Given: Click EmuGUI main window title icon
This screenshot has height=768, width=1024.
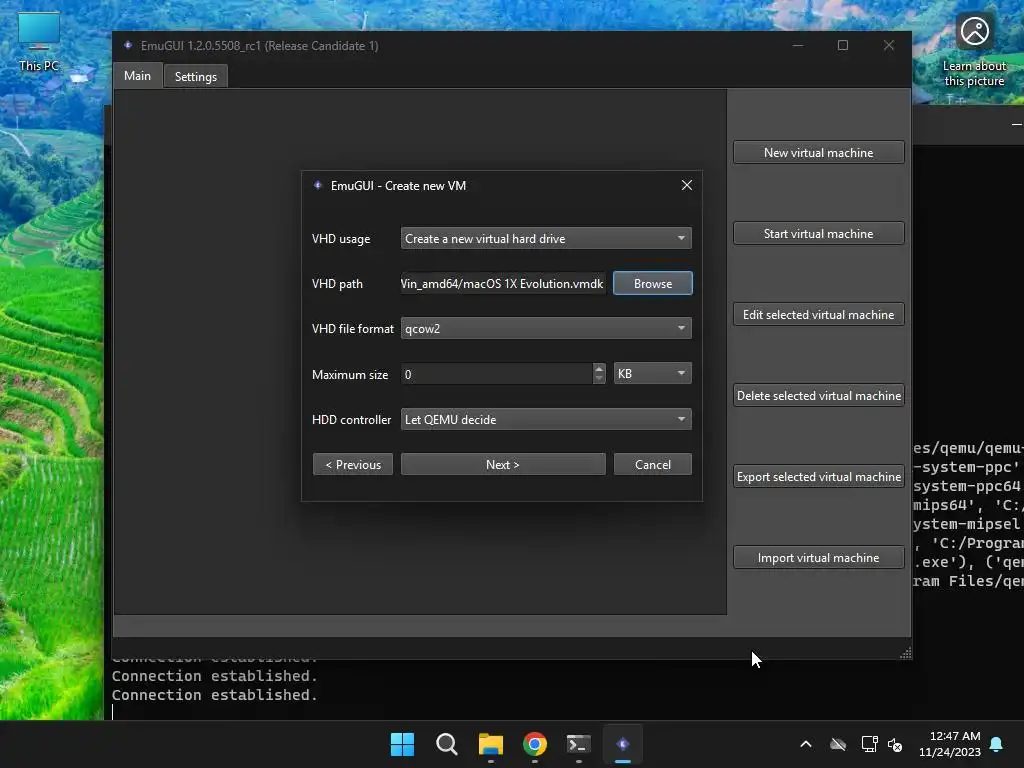Looking at the screenshot, I should (128, 45).
